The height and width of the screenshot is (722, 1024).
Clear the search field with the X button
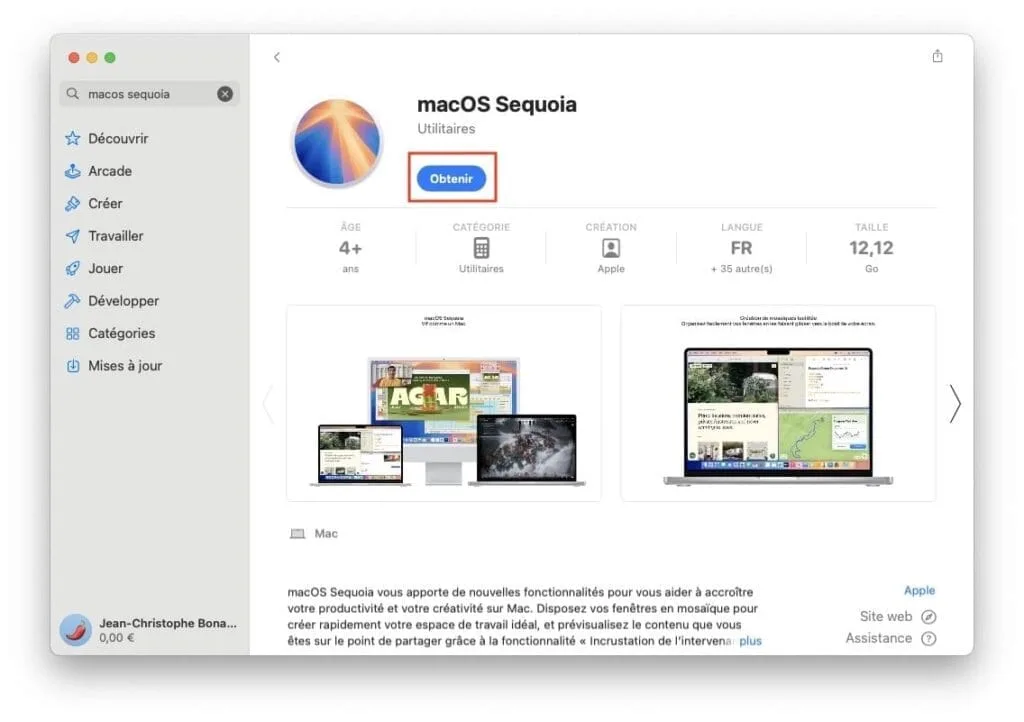[225, 94]
